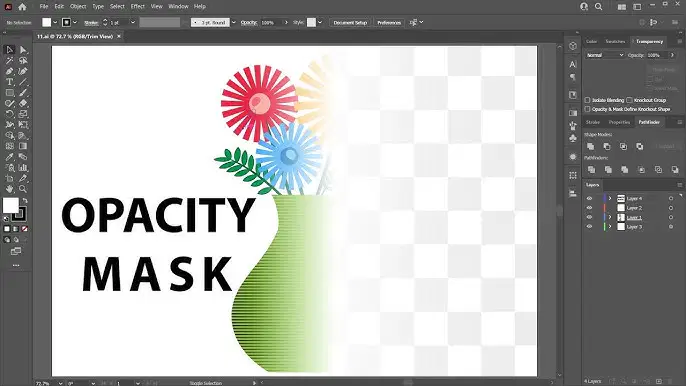Open the 3 pt. Round brush dropdown
Viewport: 686px width, 386px height.
click(x=234, y=22)
